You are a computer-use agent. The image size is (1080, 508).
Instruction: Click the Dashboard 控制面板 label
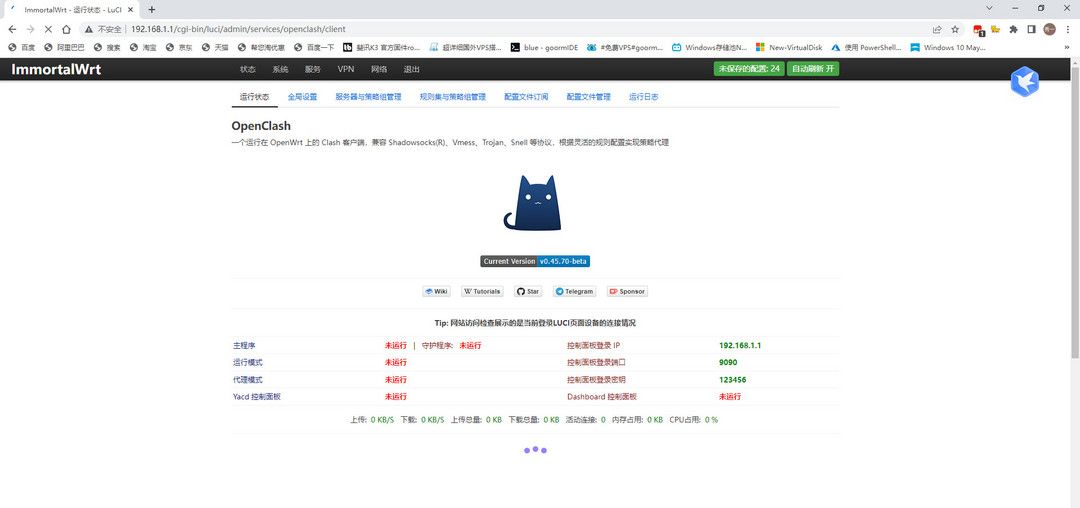[602, 397]
